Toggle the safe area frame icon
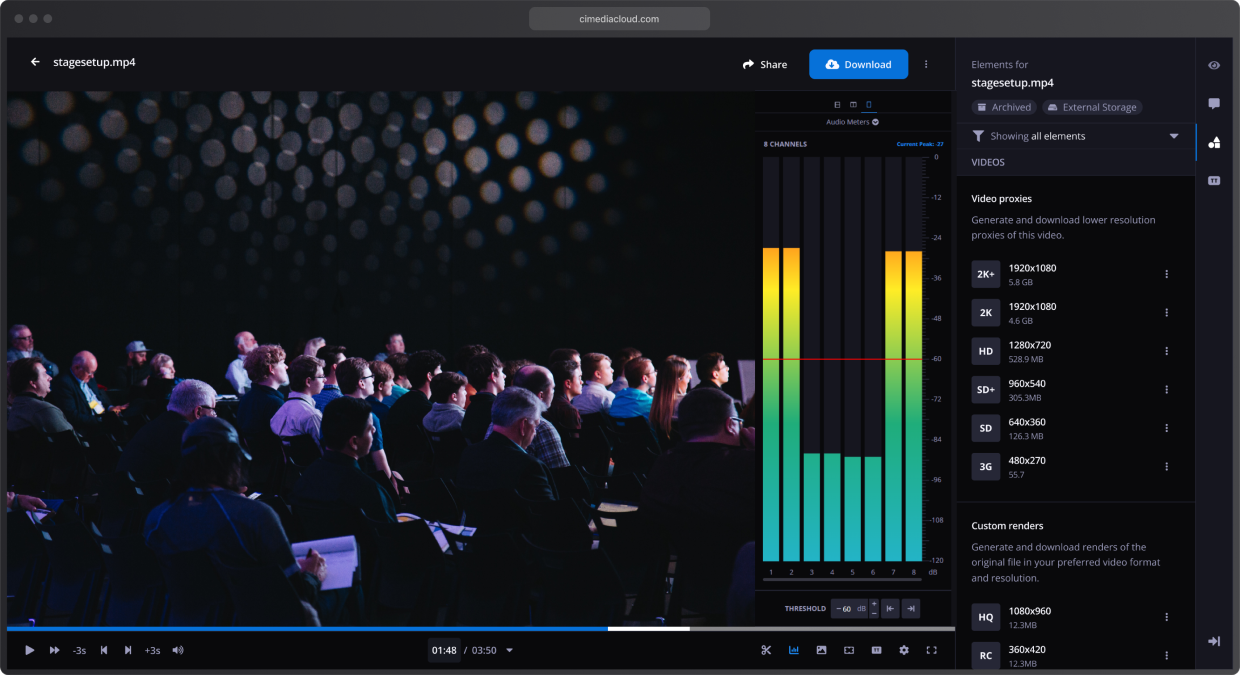The width and height of the screenshot is (1240, 675). 849,650
